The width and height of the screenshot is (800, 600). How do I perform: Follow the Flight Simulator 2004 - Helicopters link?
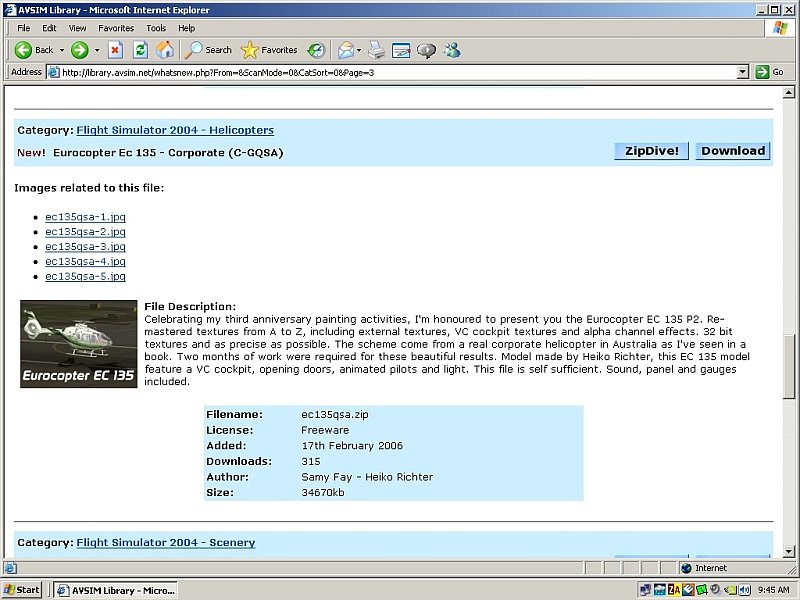175,130
